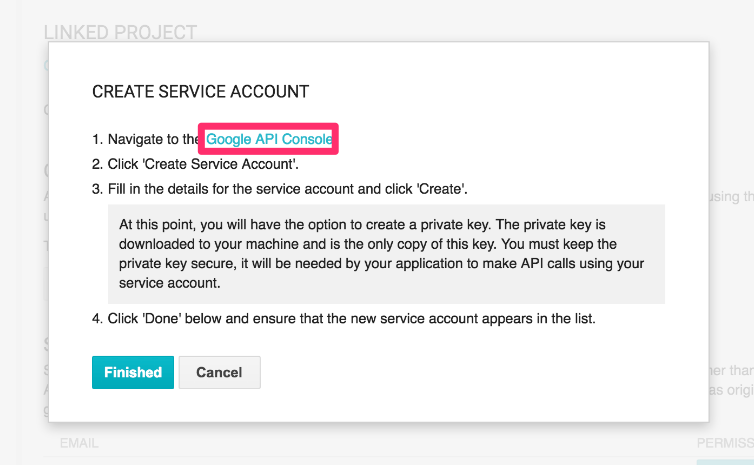
Task: Click the EMAIL column header behind dialog
Action: click(79, 442)
